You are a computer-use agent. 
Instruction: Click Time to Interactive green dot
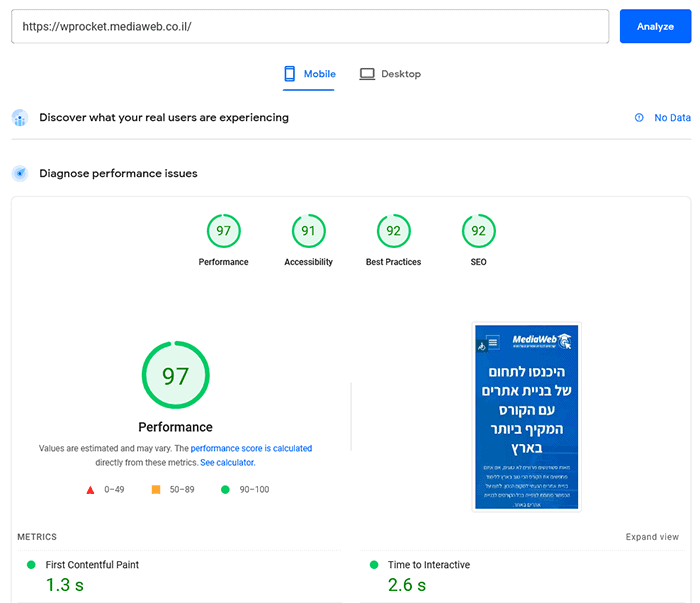[374, 565]
